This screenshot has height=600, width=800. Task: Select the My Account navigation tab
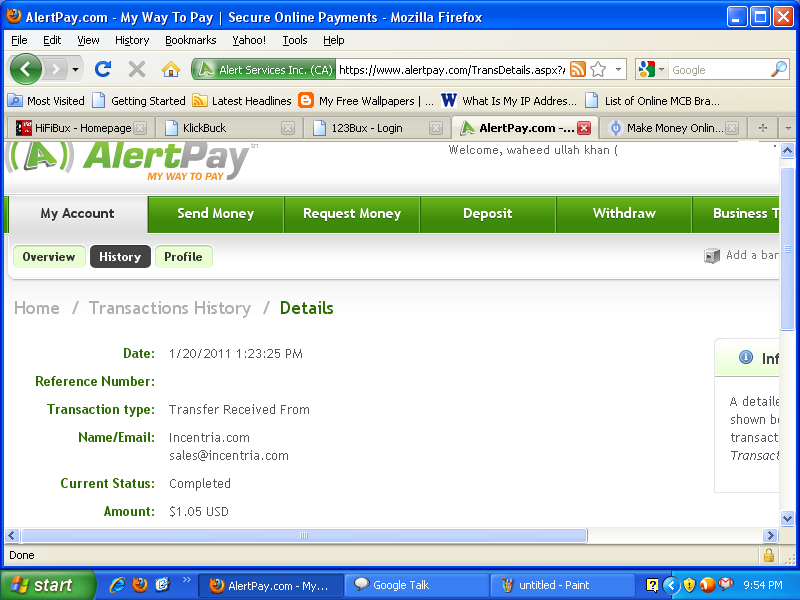[78, 214]
